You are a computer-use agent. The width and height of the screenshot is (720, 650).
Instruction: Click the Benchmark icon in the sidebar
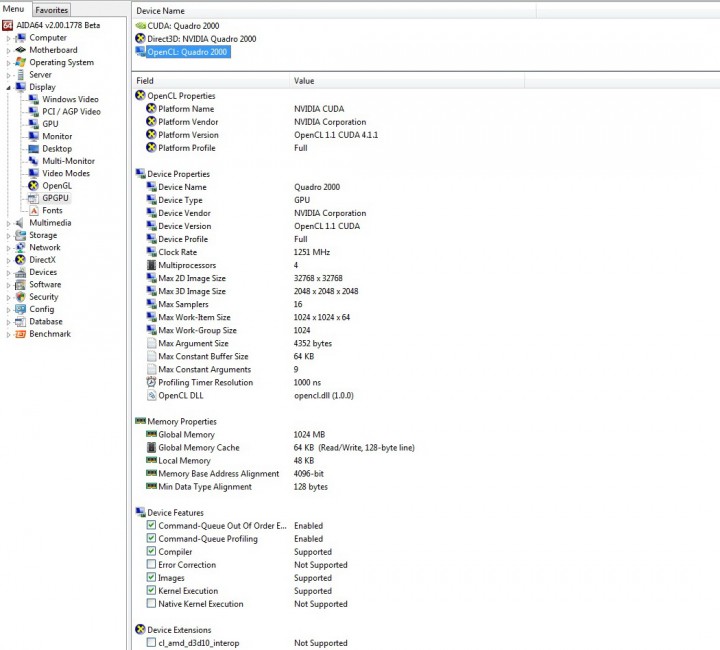click(x=21, y=334)
